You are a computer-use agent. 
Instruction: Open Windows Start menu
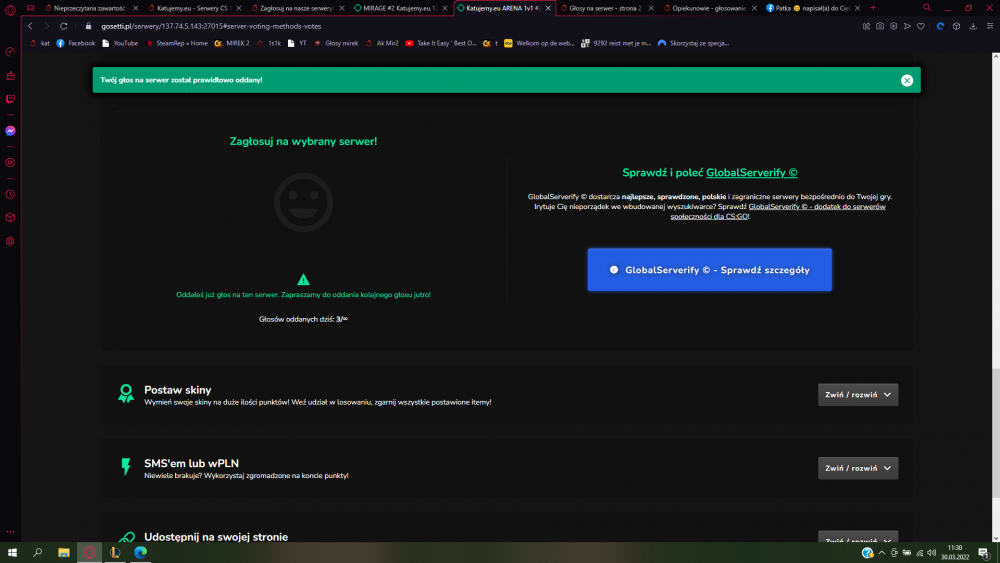[x=12, y=552]
